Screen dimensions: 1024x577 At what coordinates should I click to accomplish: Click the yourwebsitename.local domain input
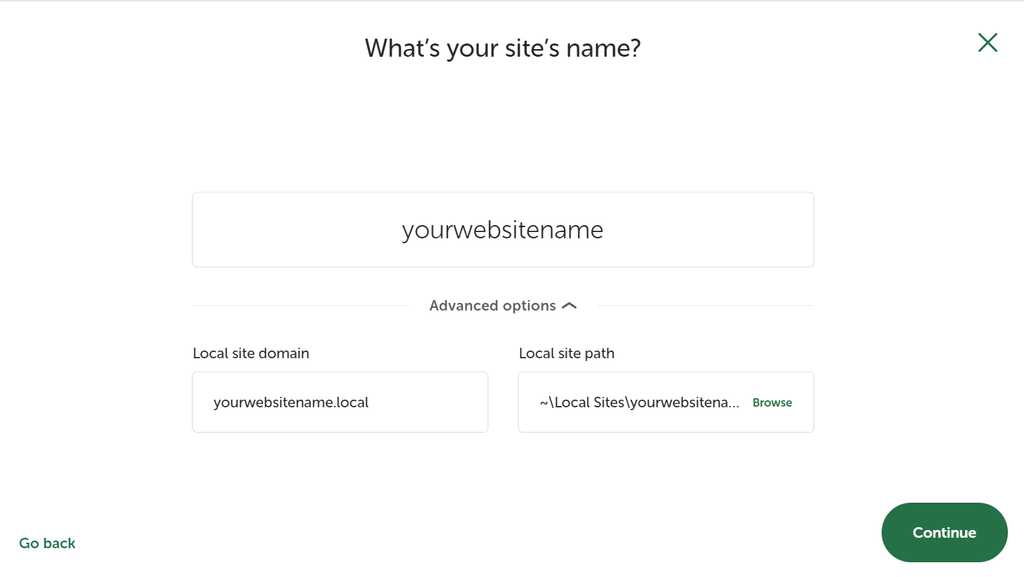(339, 402)
